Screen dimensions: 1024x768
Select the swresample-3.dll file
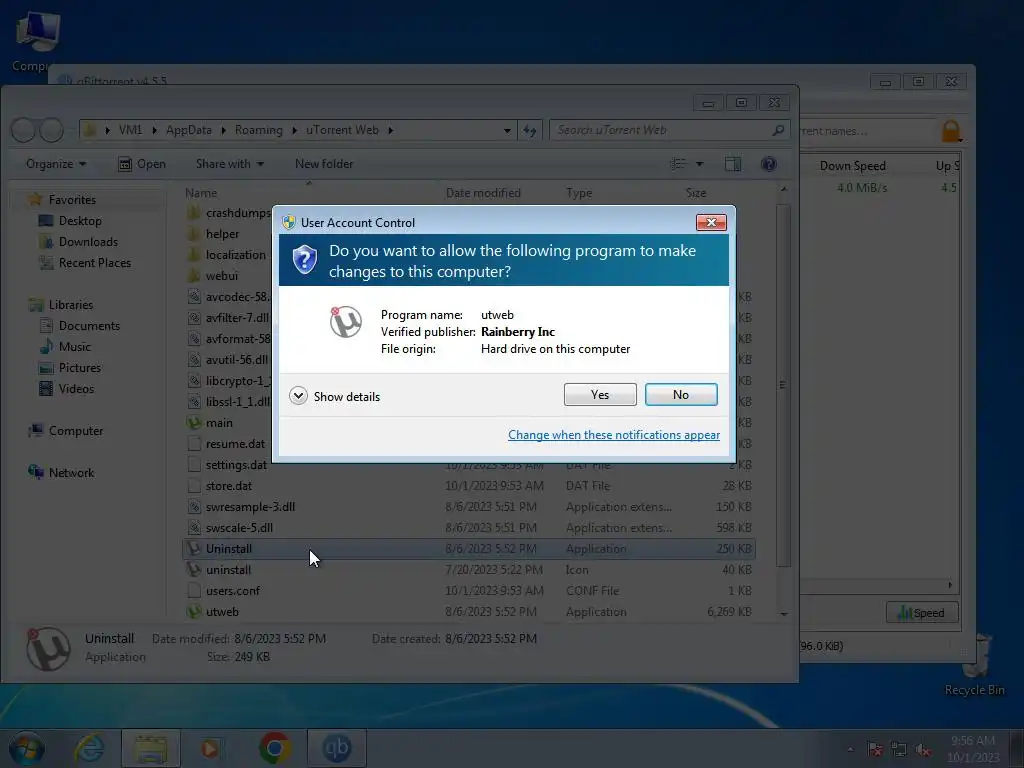point(469,507)
